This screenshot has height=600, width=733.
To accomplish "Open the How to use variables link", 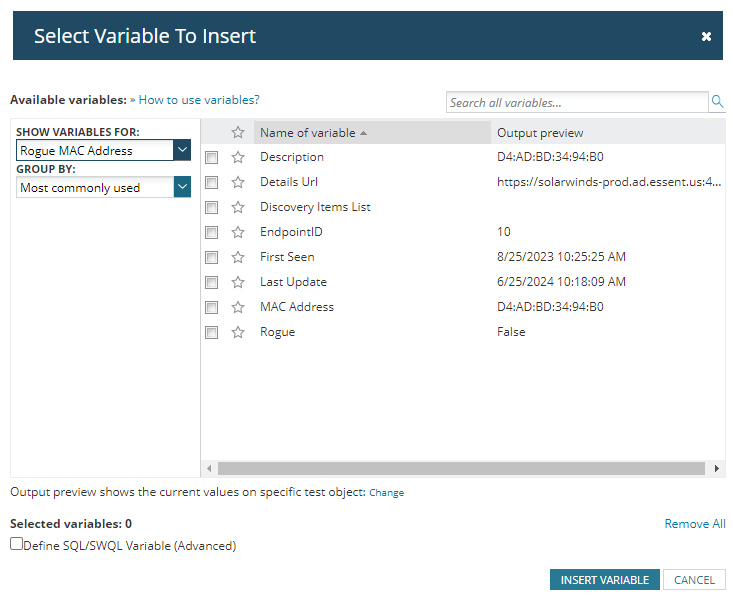I will 199,100.
